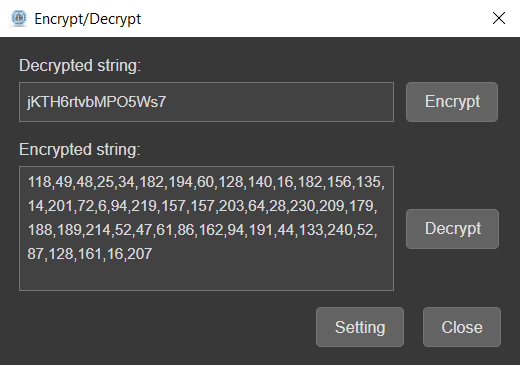Click the second line starting with 14,201,72
This screenshot has height=365, width=520.
pos(203,206)
